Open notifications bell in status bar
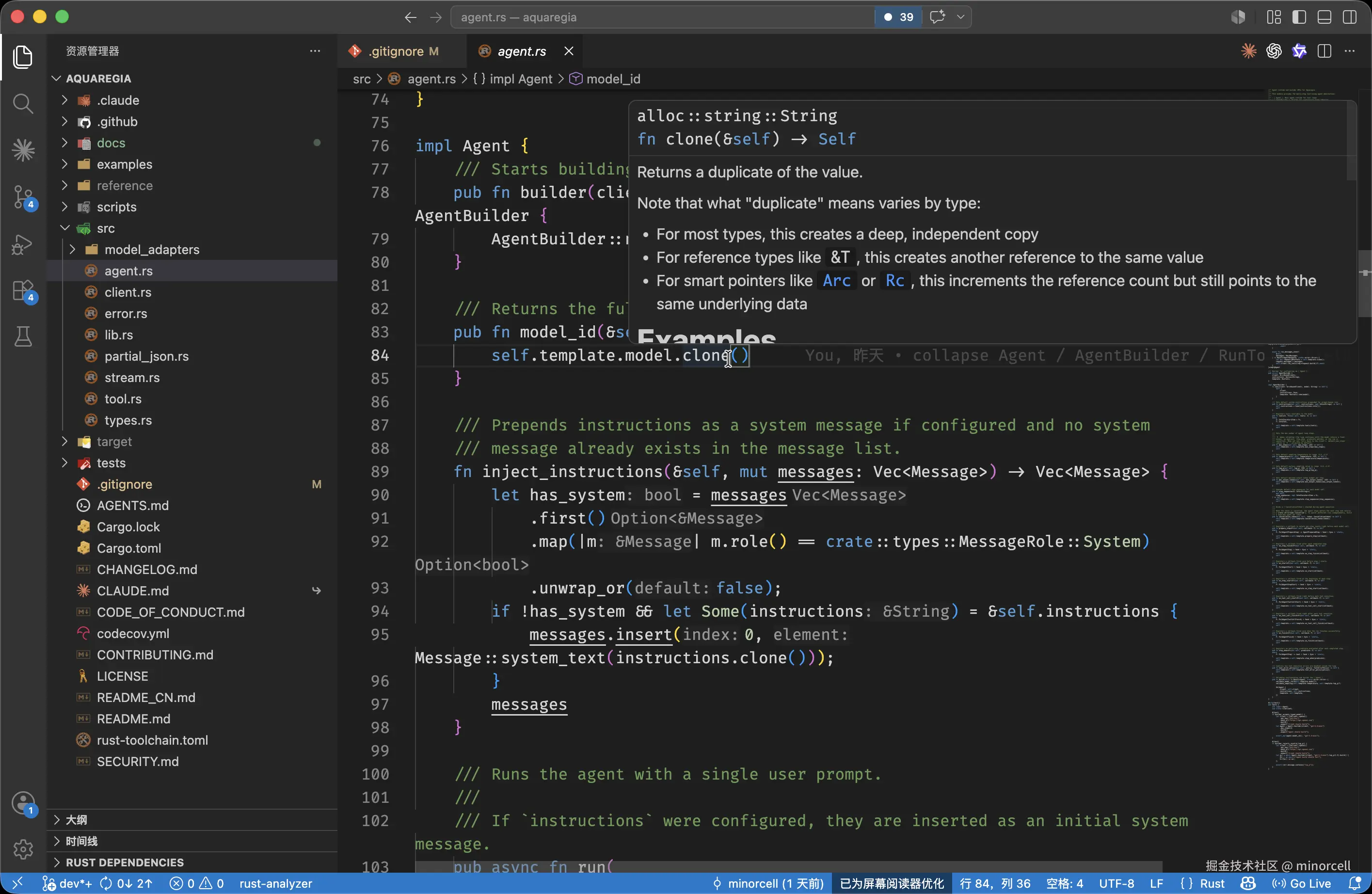This screenshot has width=1372, height=894. point(1356,883)
